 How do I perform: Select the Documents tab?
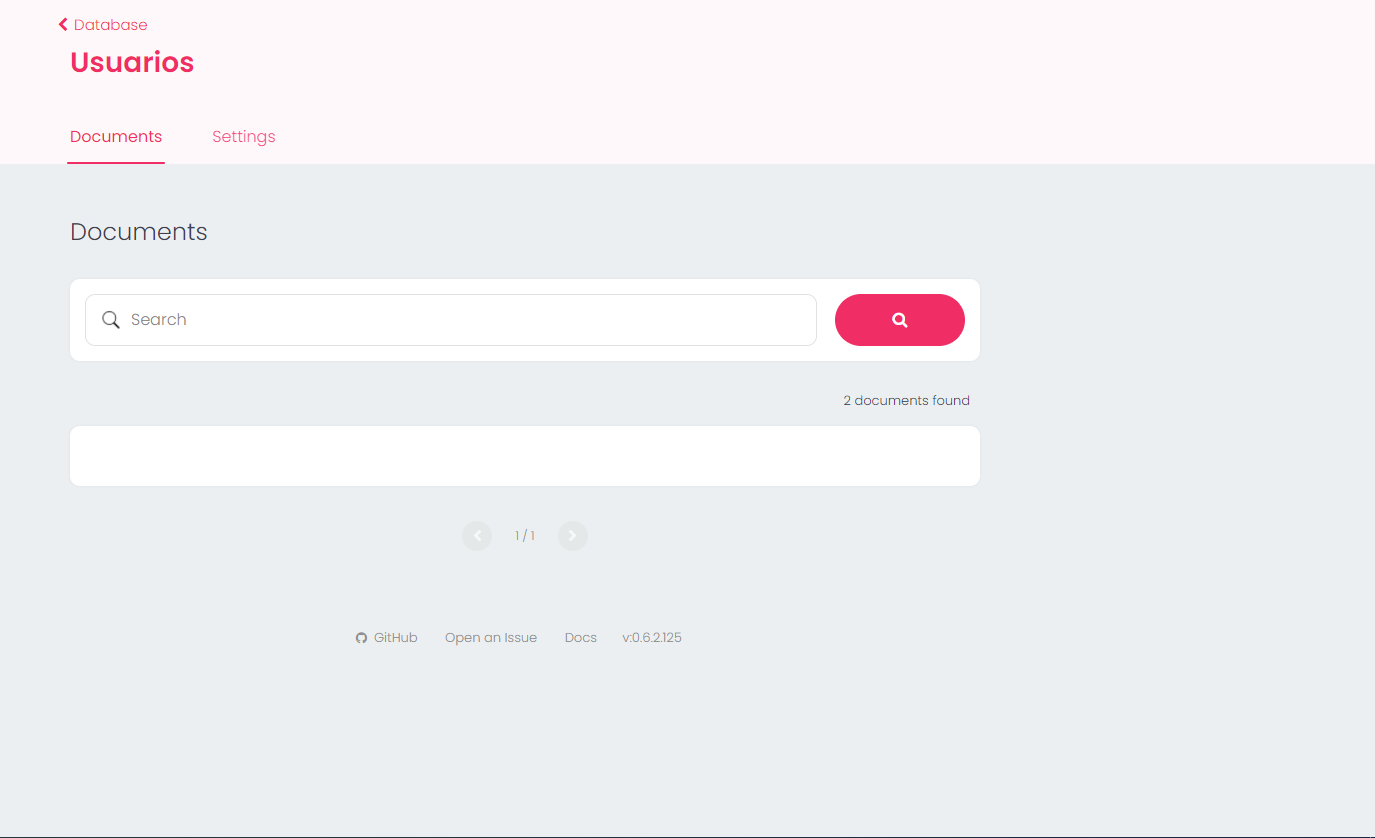click(115, 136)
